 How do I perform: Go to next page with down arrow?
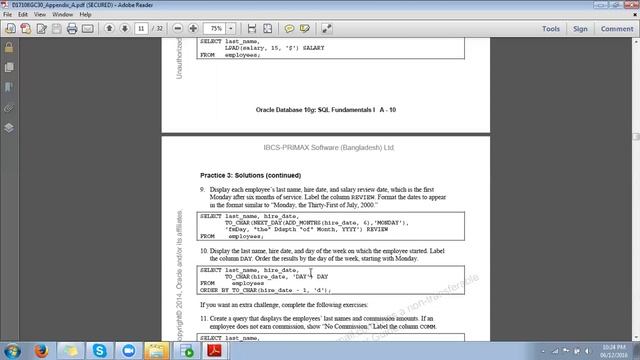[124, 28]
